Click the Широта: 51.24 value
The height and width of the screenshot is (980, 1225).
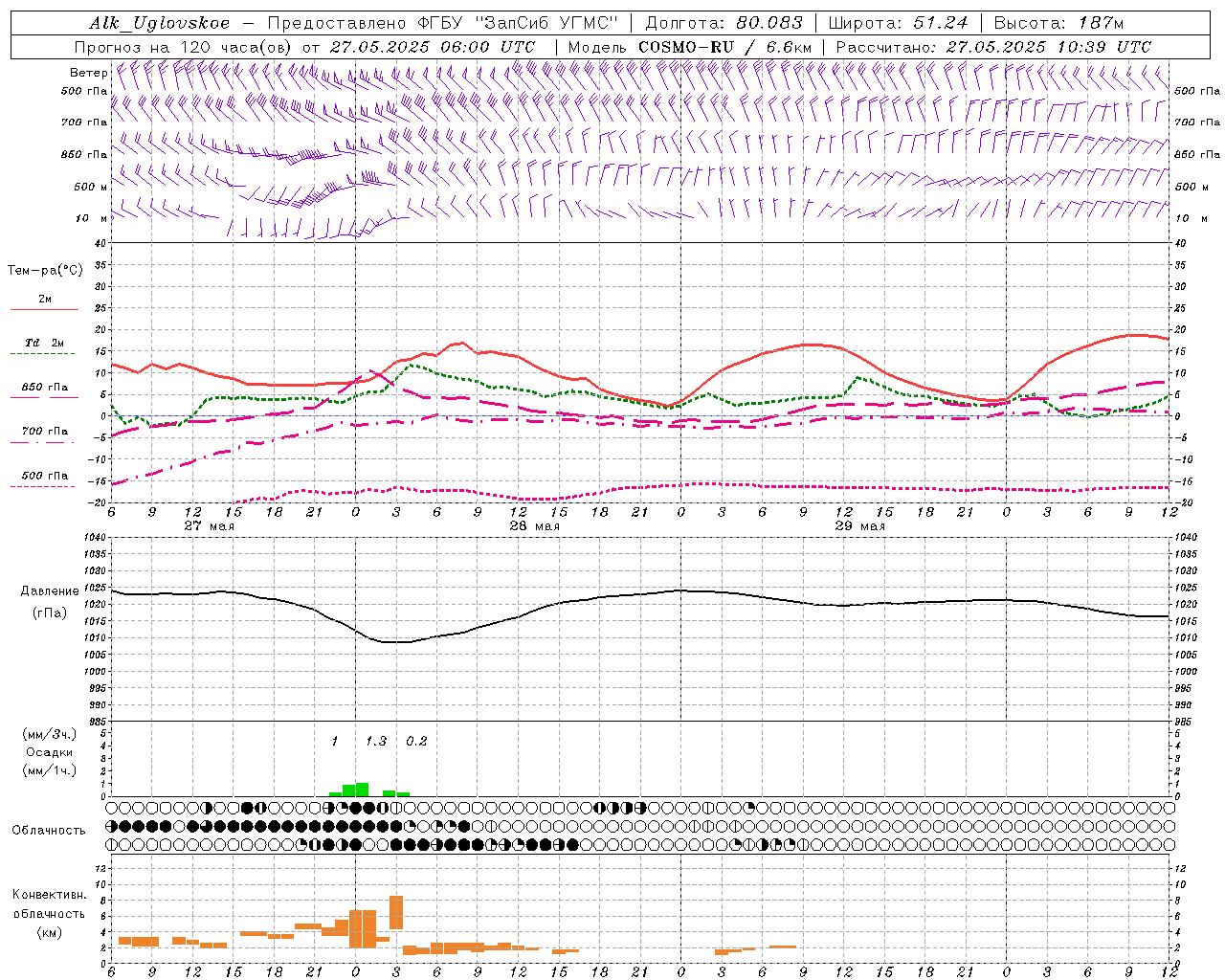coord(898,23)
